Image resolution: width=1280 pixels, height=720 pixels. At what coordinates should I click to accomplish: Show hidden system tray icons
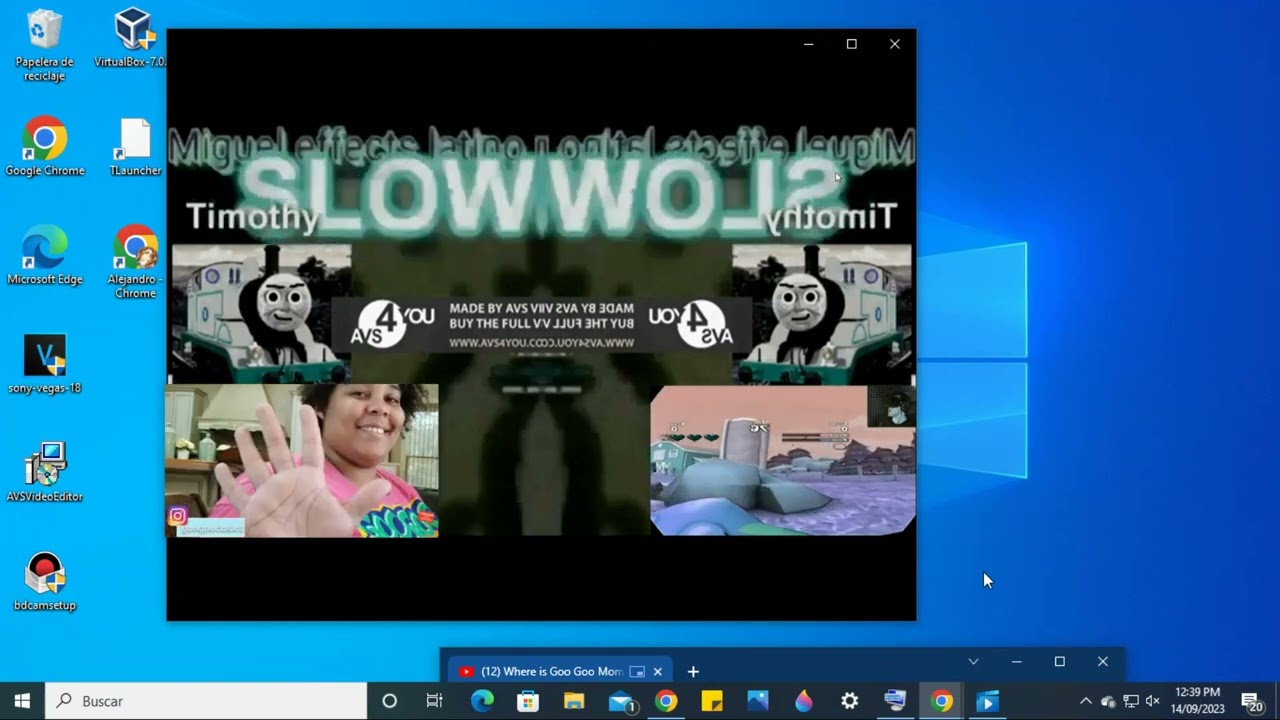pos(1085,701)
